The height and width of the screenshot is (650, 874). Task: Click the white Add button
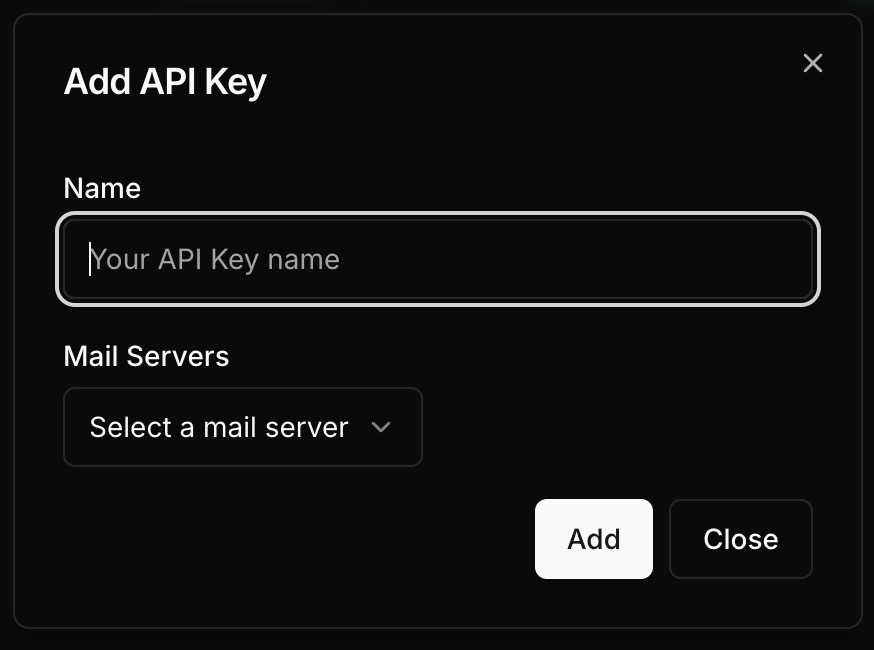(x=593, y=539)
